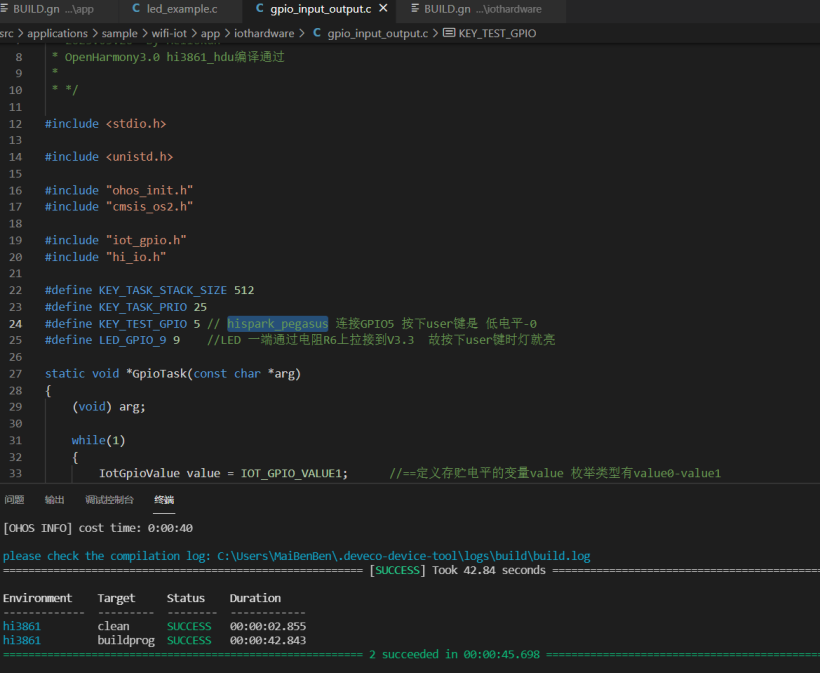Viewport: 820px width, 673px height.
Task: Open the 'sample' breadcrumb dropdown
Action: (x=120, y=33)
